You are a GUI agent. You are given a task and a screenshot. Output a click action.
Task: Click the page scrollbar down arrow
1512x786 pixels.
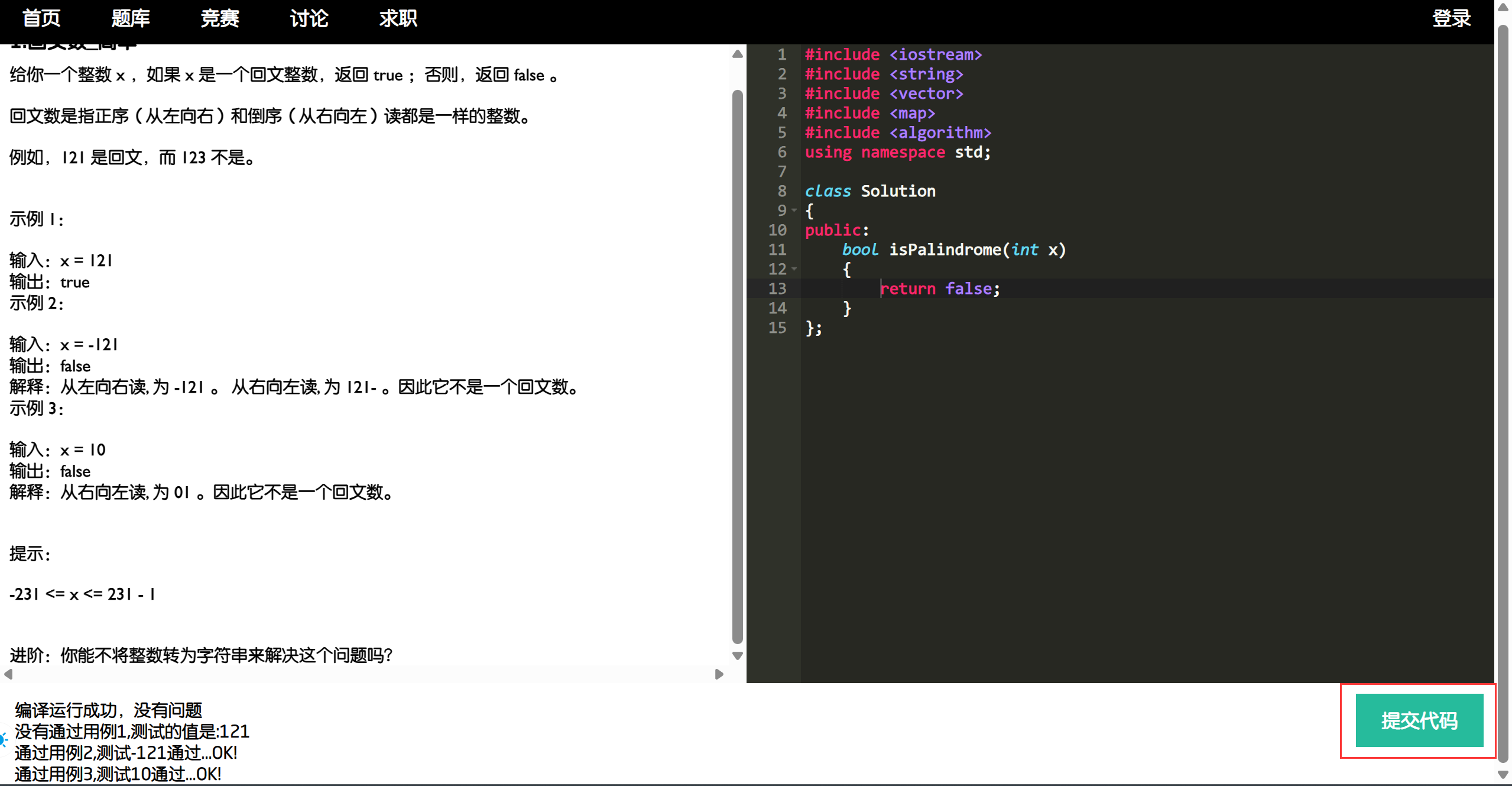[x=1503, y=774]
